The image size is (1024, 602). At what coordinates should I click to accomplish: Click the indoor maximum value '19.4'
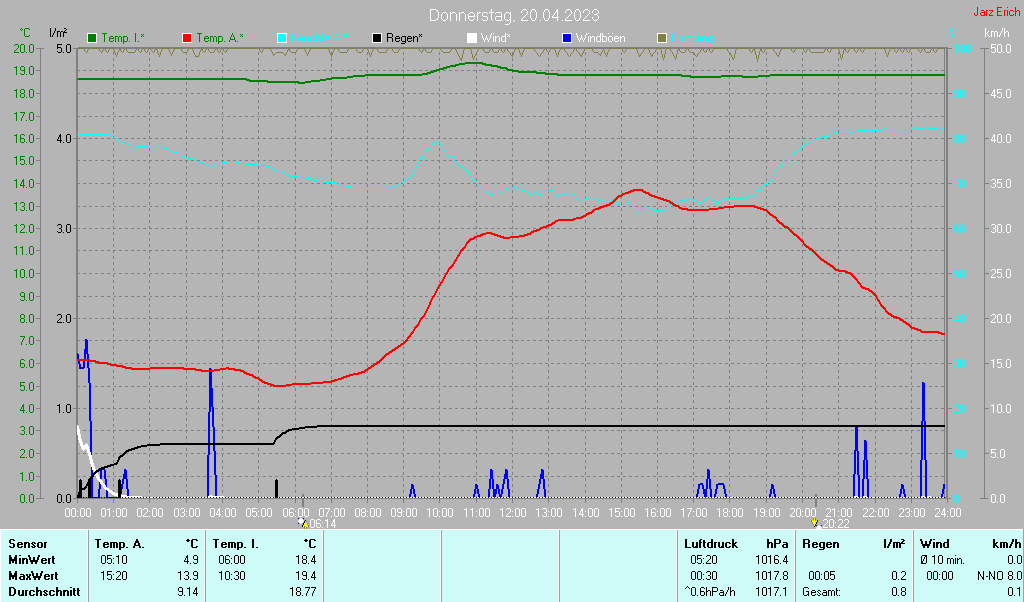tap(306, 577)
